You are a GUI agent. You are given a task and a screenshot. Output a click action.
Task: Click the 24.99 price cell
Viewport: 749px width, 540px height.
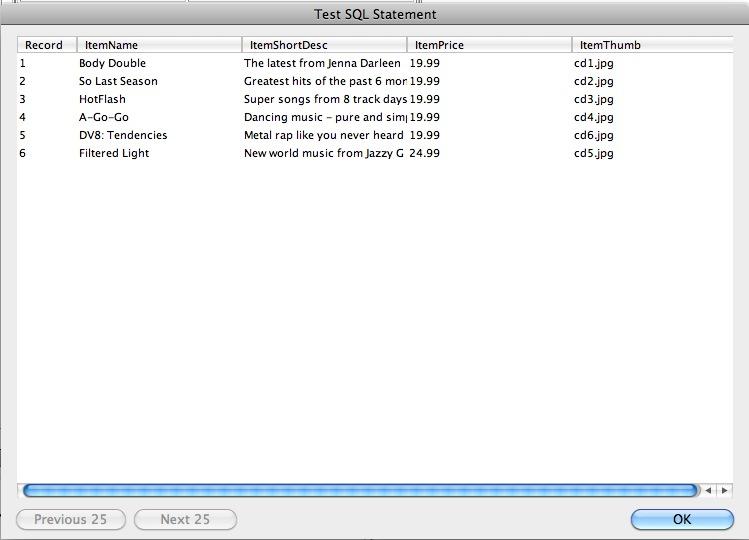coord(424,153)
